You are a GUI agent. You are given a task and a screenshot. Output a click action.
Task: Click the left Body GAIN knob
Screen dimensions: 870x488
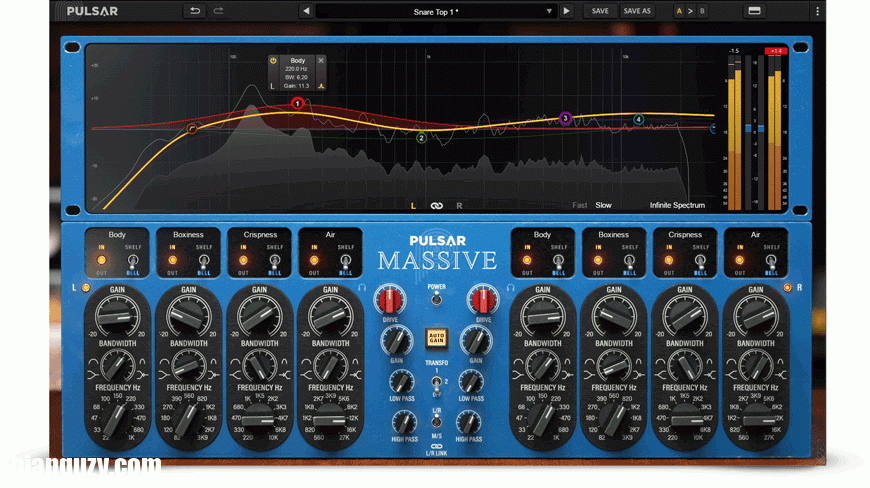(x=117, y=316)
